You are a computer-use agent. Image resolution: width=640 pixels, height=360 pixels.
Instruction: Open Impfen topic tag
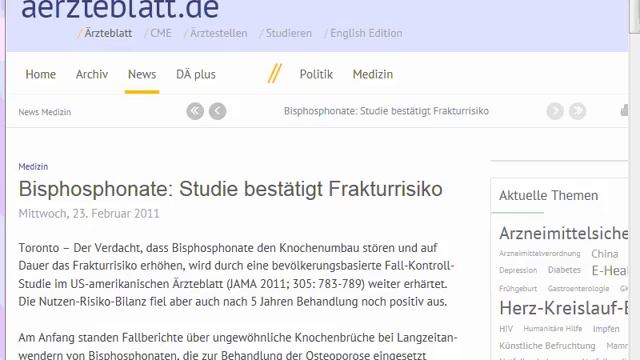click(x=606, y=329)
